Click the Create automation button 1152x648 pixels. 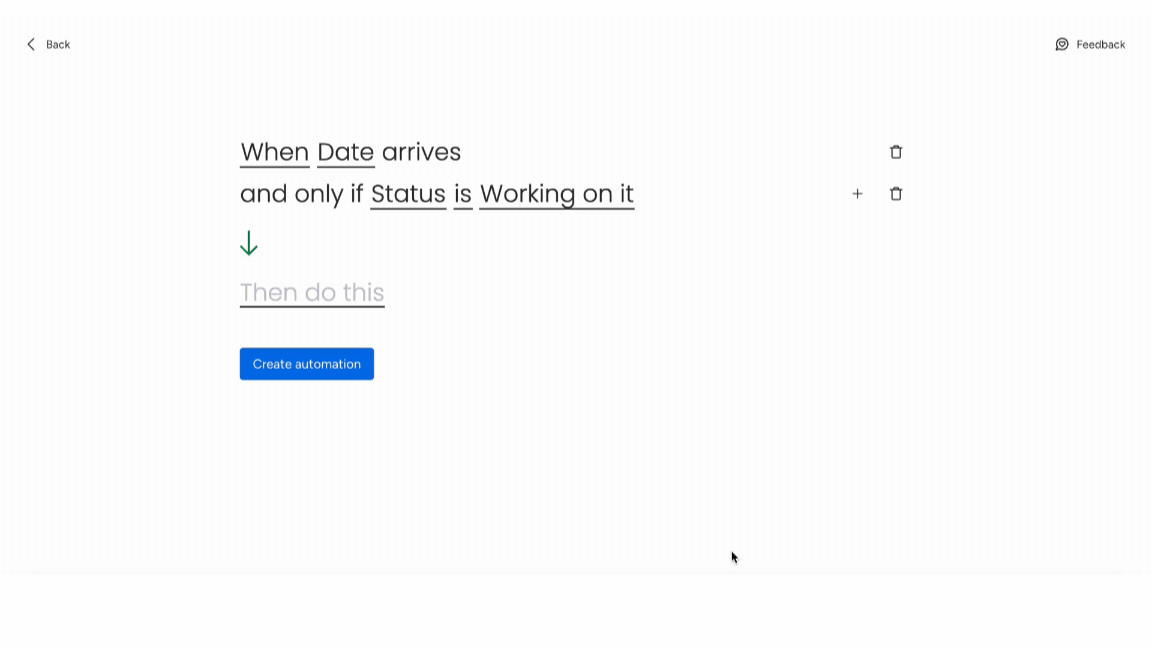(x=306, y=364)
